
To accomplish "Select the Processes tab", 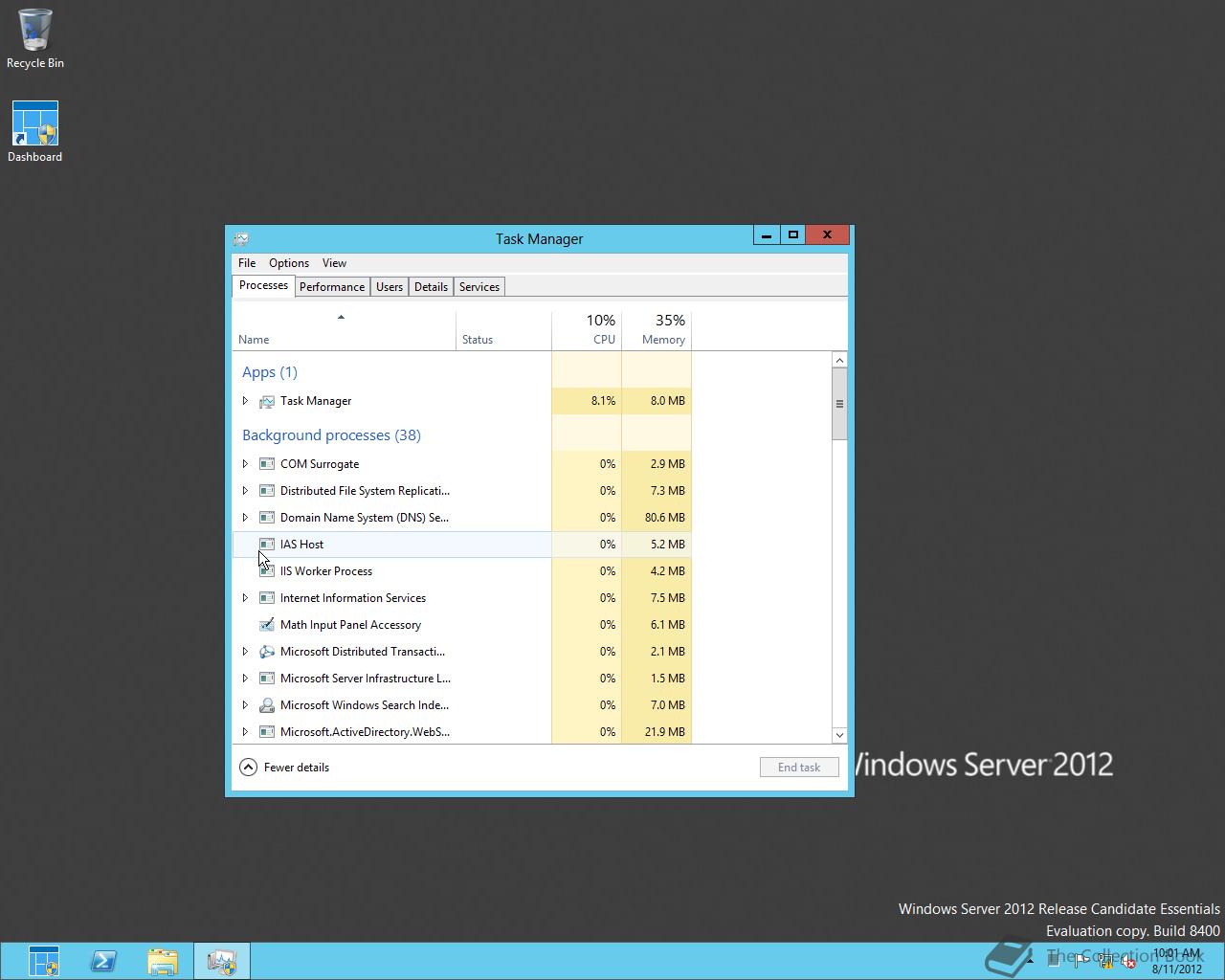I will tap(263, 285).
